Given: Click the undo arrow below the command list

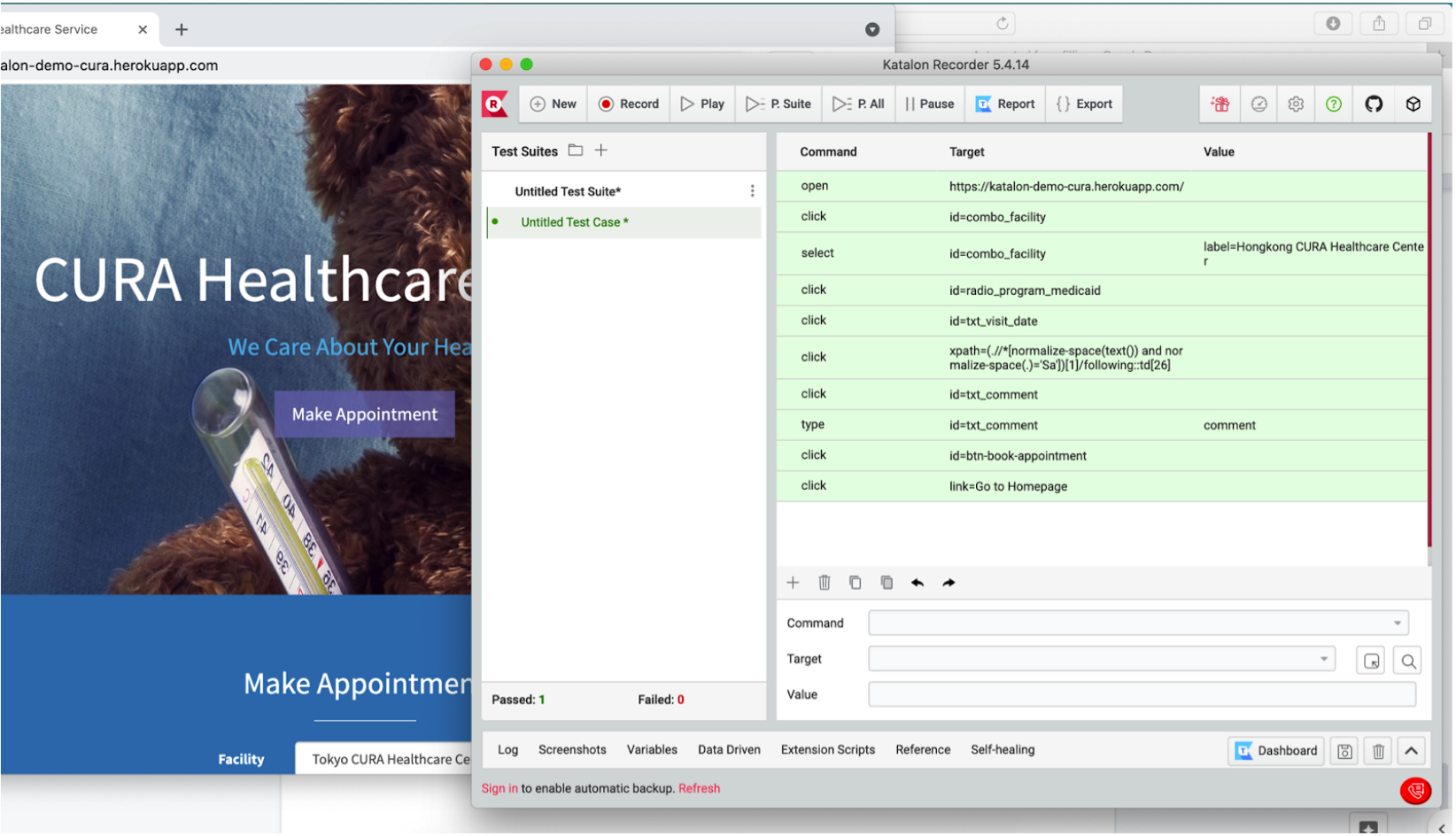Looking at the screenshot, I should [x=918, y=584].
